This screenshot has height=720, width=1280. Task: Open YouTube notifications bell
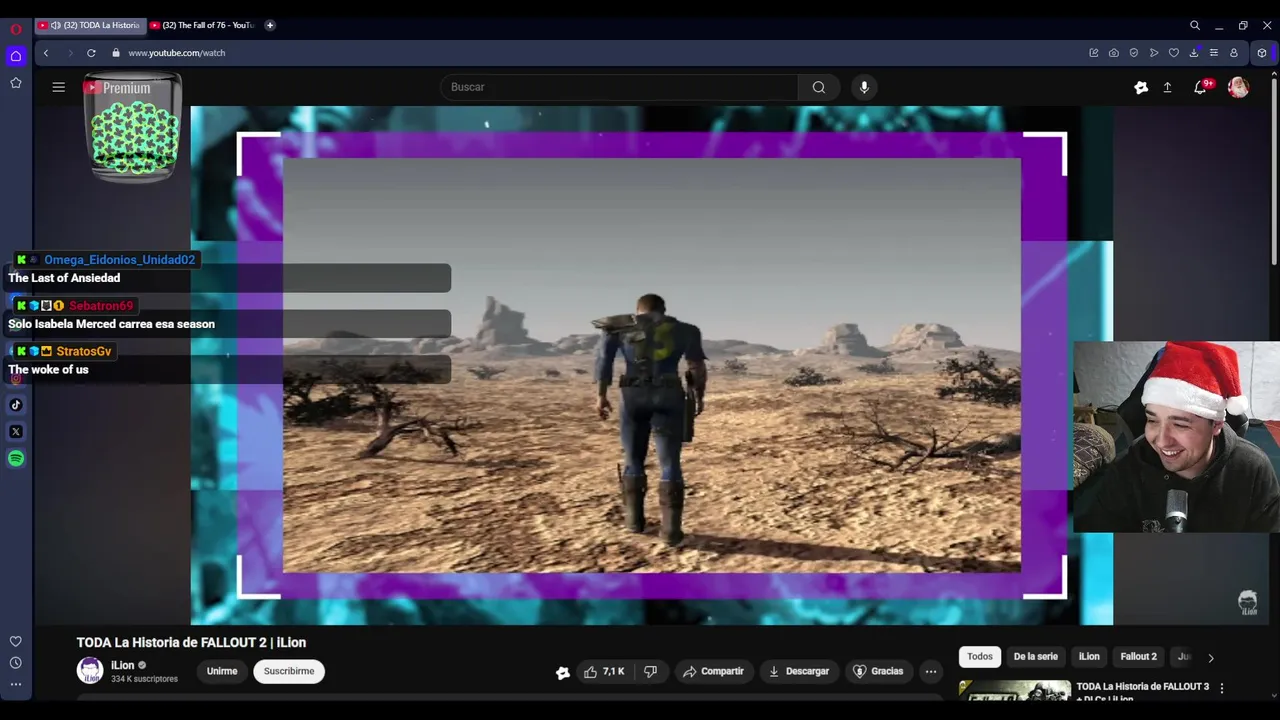1200,88
